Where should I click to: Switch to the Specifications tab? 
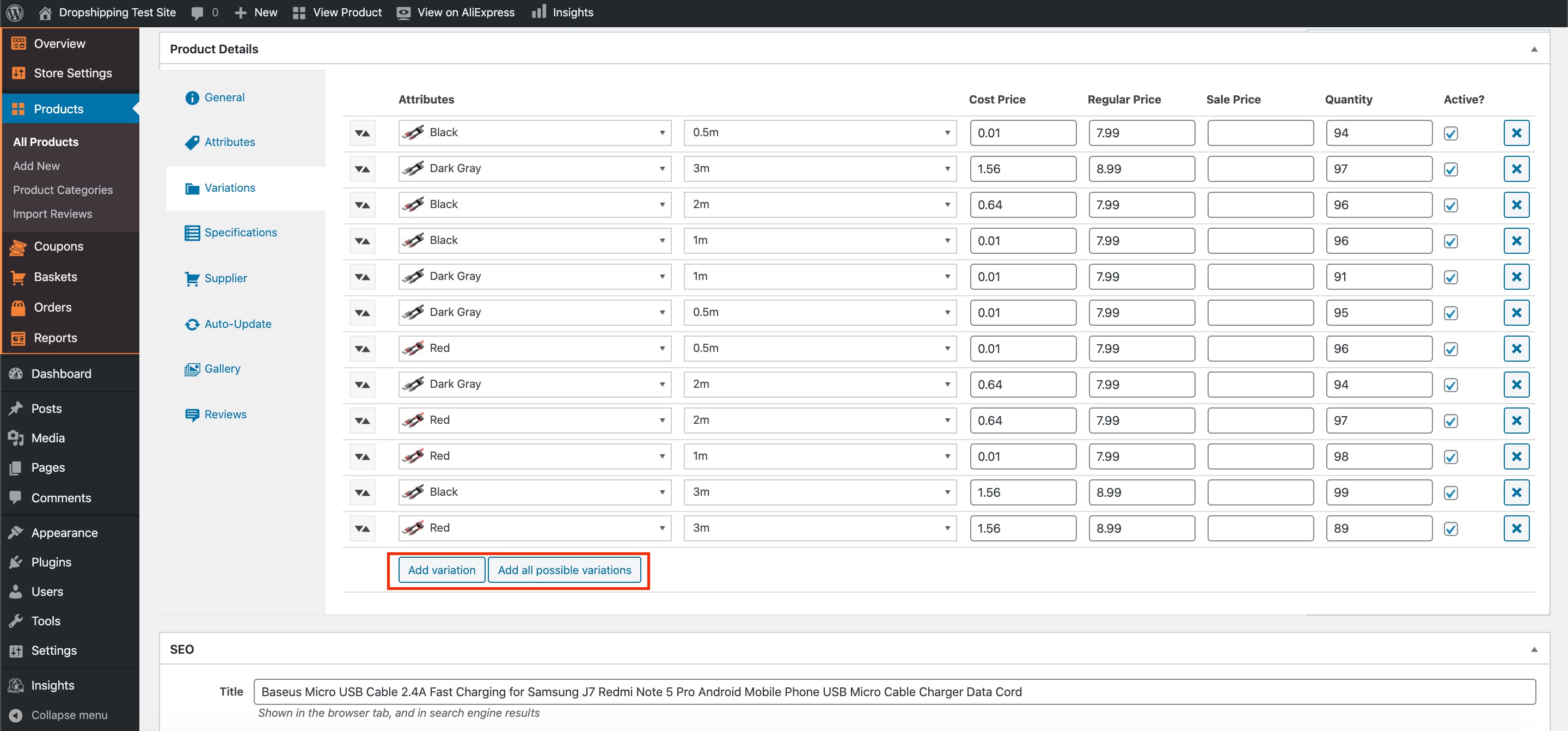click(240, 232)
